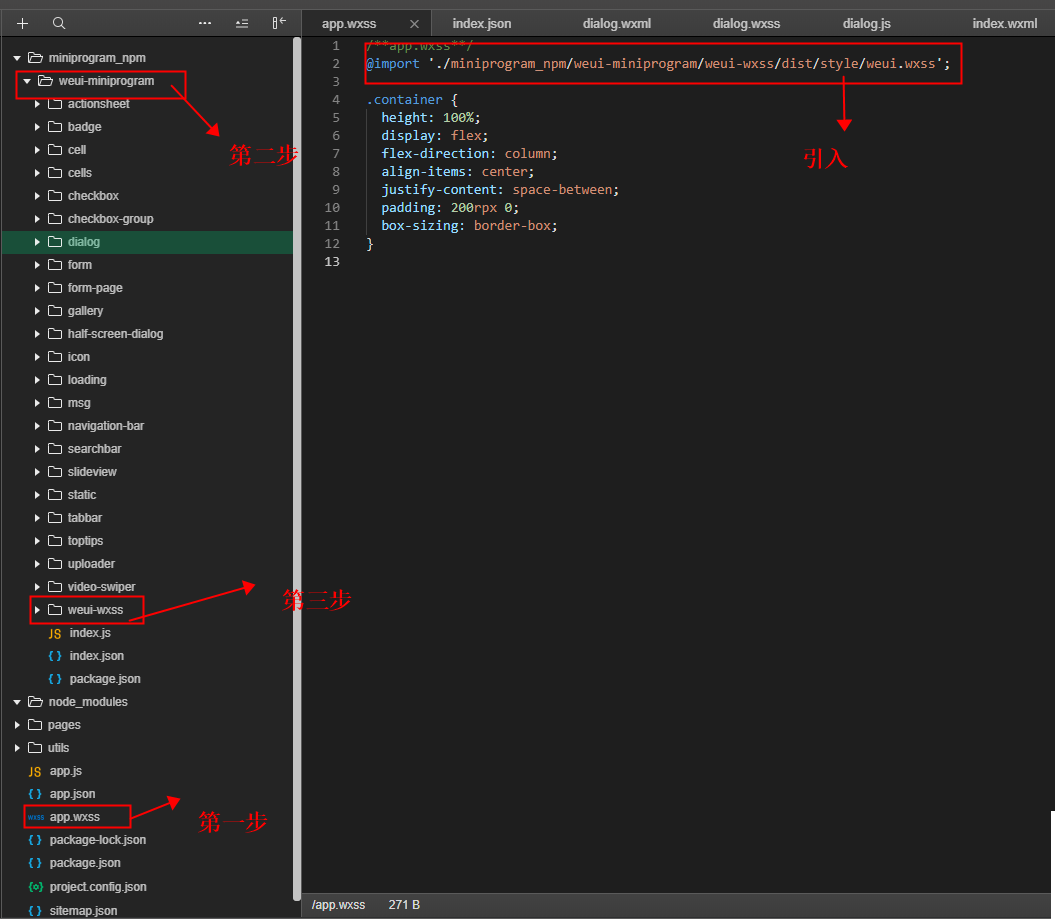Expand the weui-wxss folder arrow

pyautogui.click(x=38, y=610)
